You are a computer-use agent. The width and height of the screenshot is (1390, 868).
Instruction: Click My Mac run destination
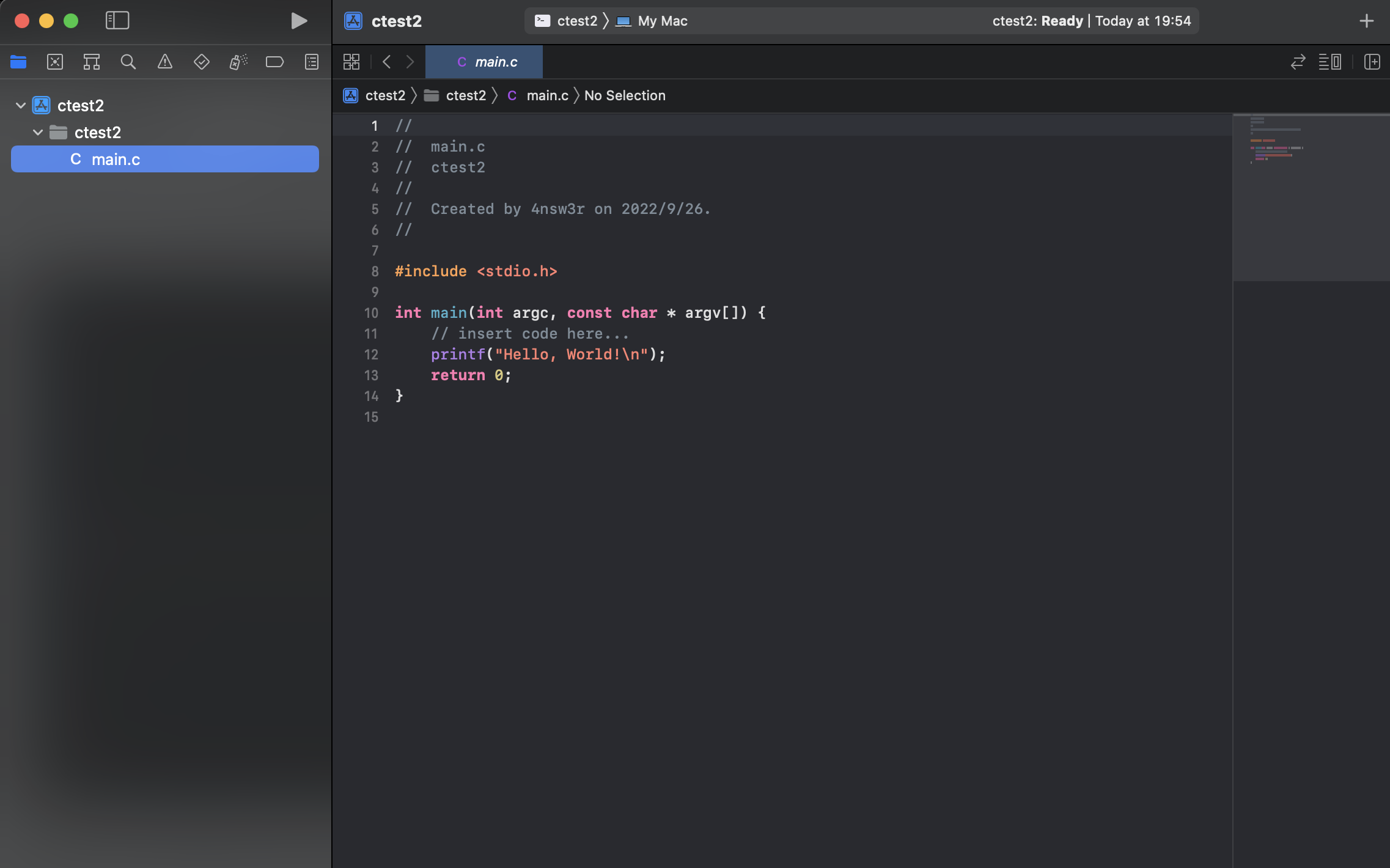tap(662, 21)
